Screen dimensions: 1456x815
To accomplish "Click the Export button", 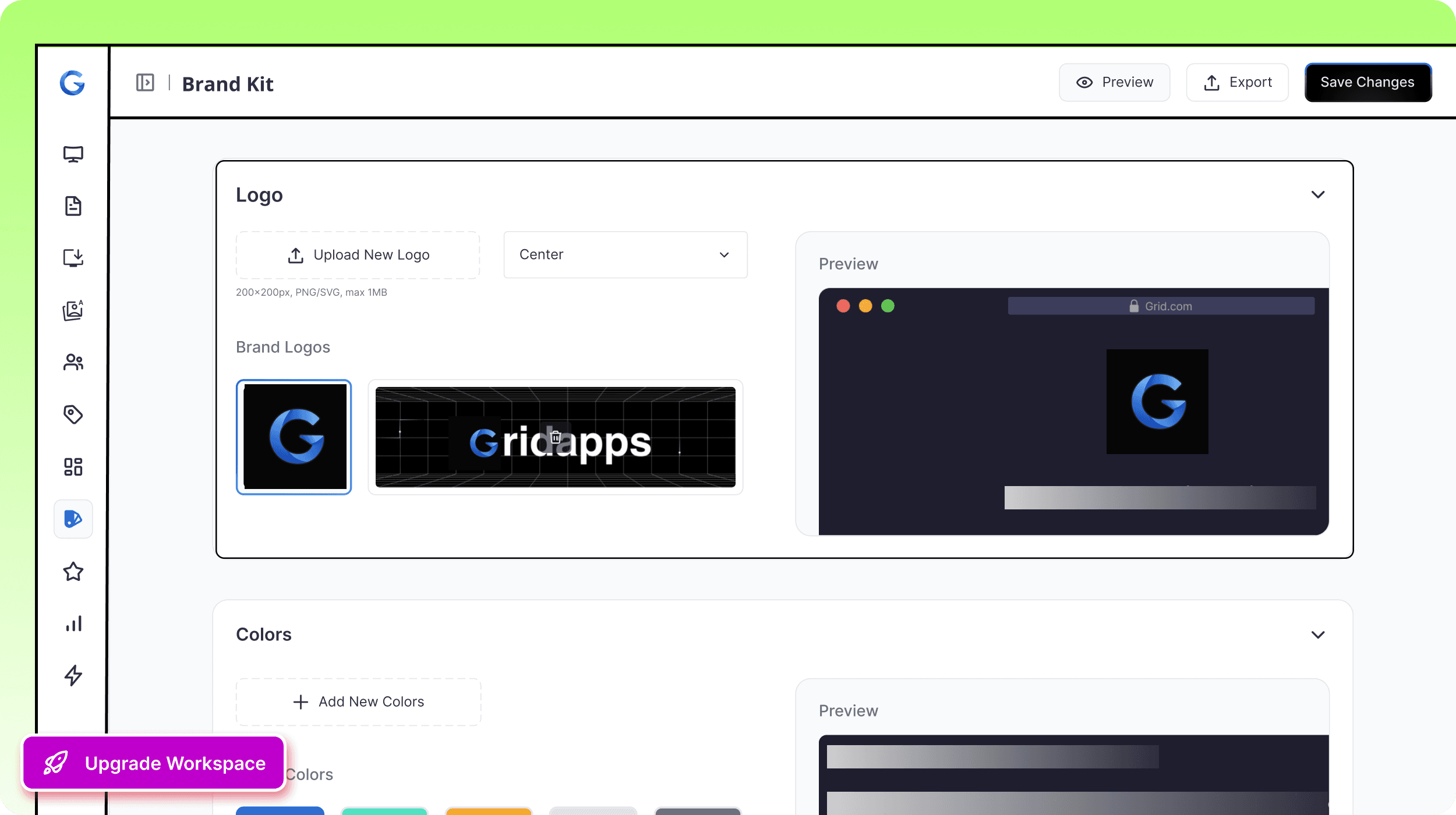I will [1237, 83].
